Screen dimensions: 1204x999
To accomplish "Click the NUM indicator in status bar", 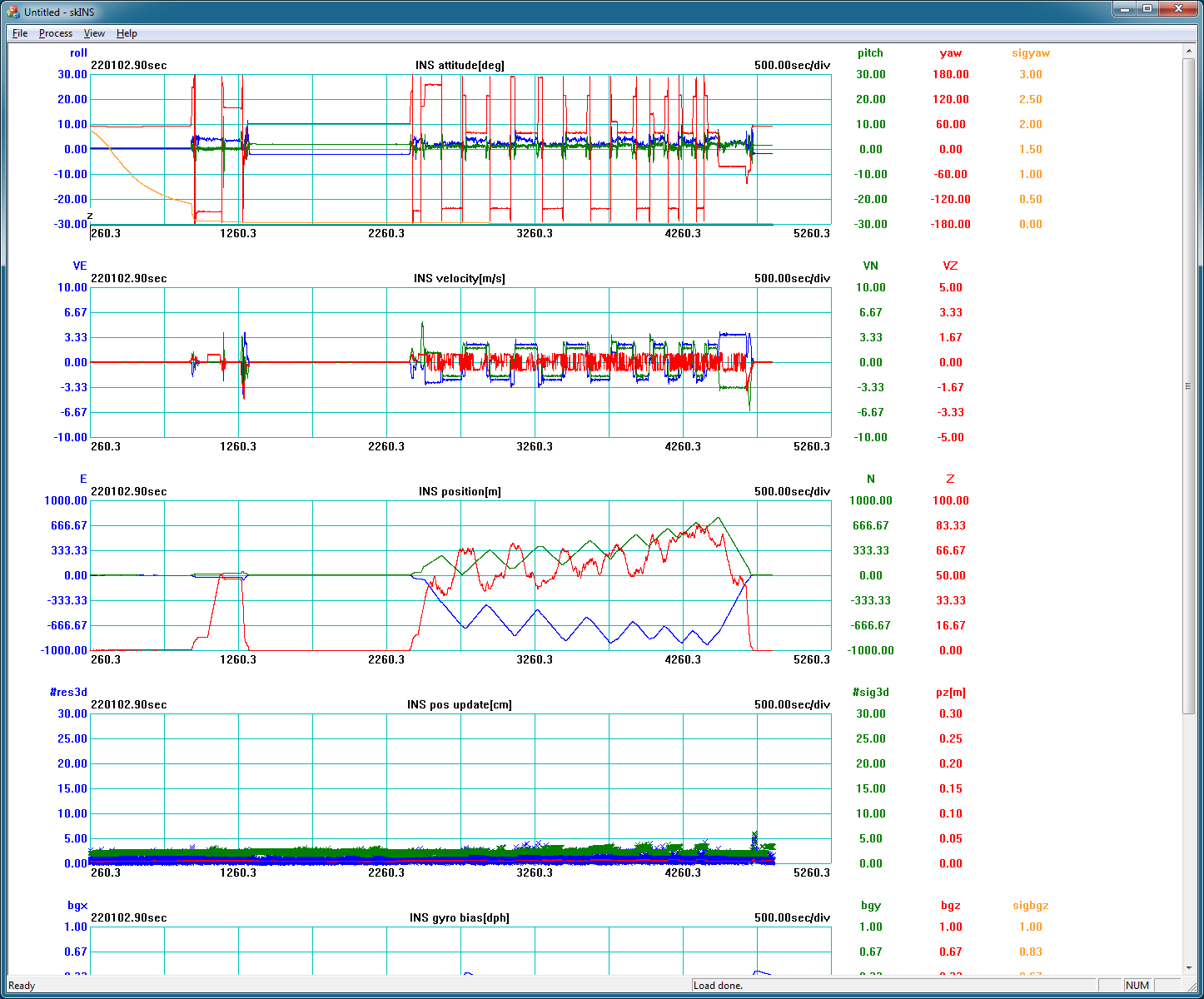I will tap(1137, 986).
